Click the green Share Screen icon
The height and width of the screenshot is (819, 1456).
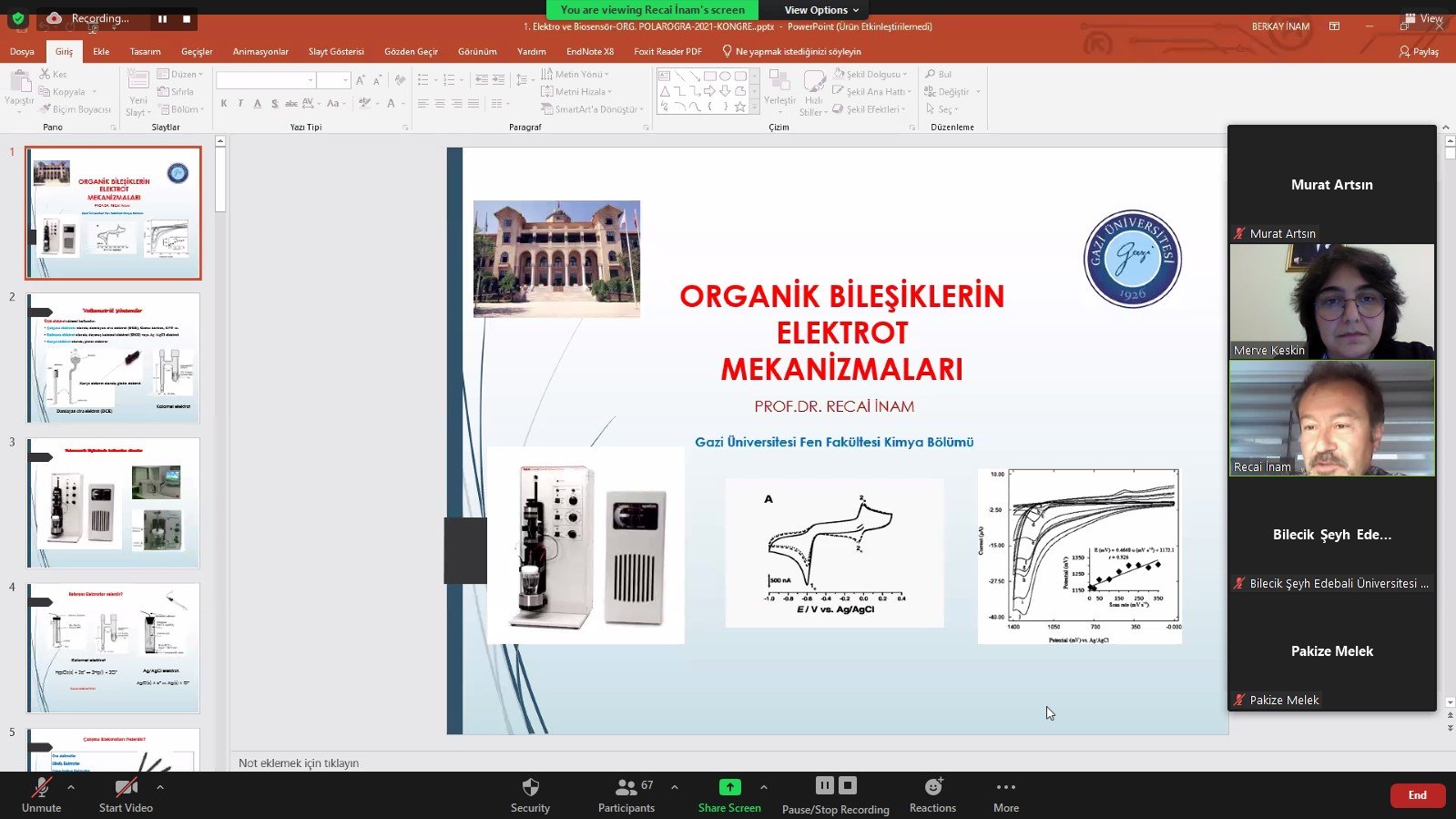(x=729, y=787)
